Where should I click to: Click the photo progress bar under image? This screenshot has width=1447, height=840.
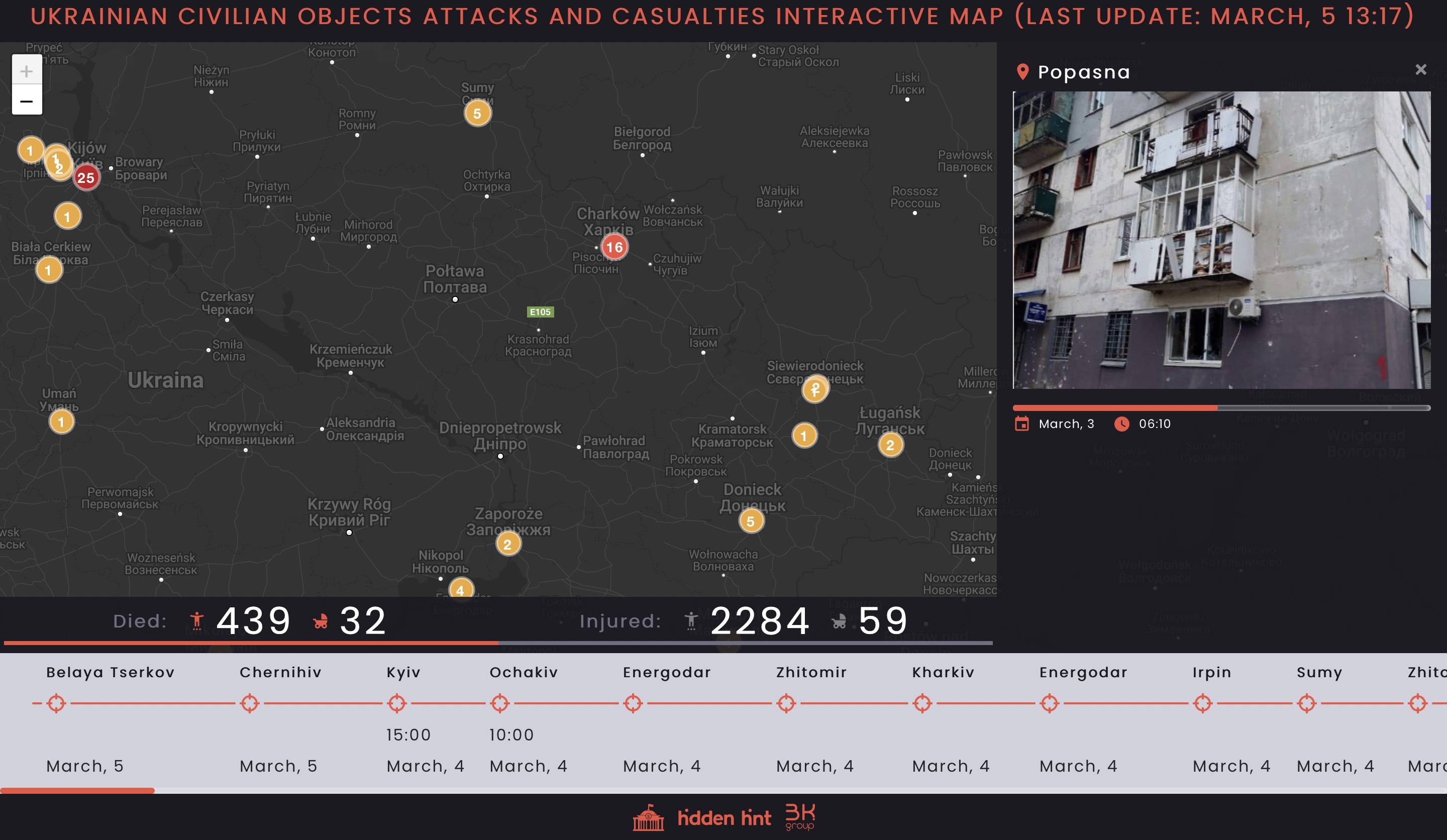1221,407
